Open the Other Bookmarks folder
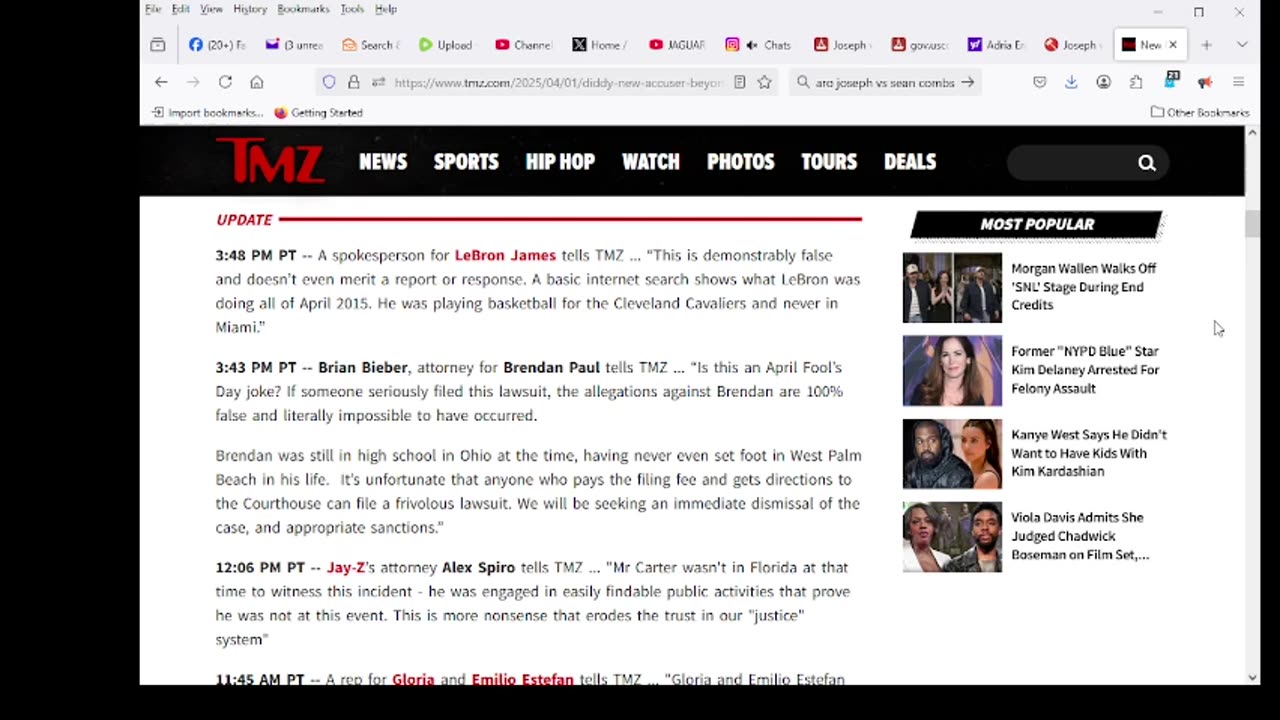The image size is (1280, 720). click(1199, 113)
